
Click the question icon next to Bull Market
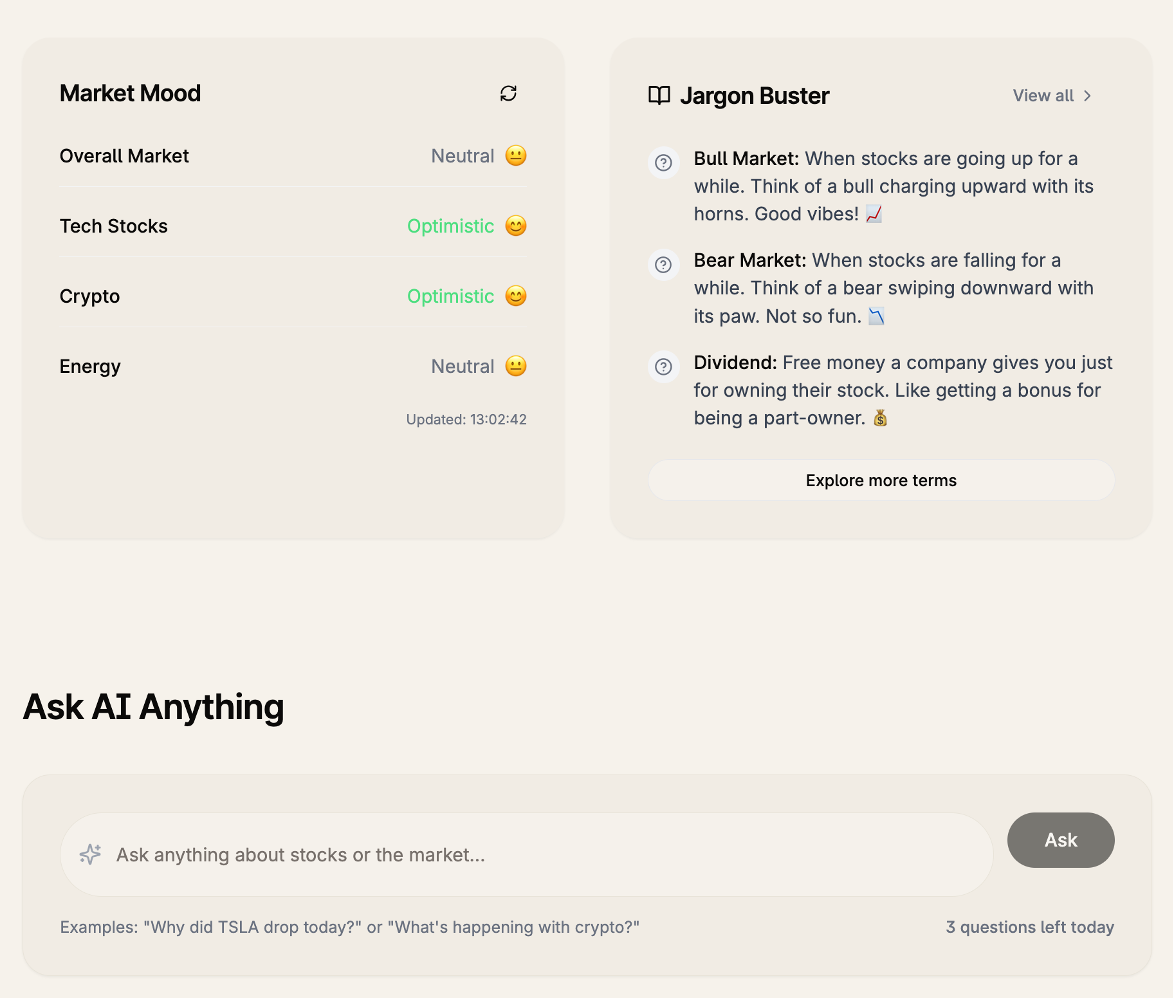[662, 163]
